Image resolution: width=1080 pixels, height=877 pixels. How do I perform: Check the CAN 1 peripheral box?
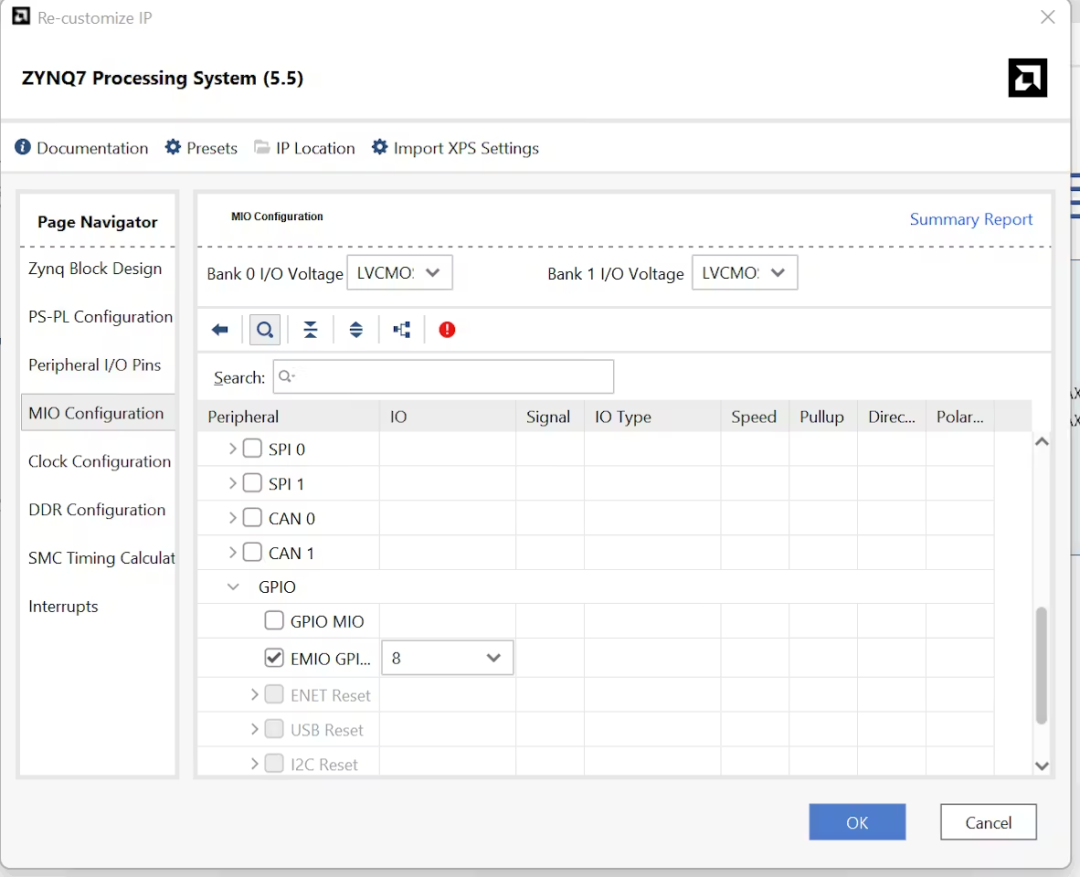tap(253, 552)
